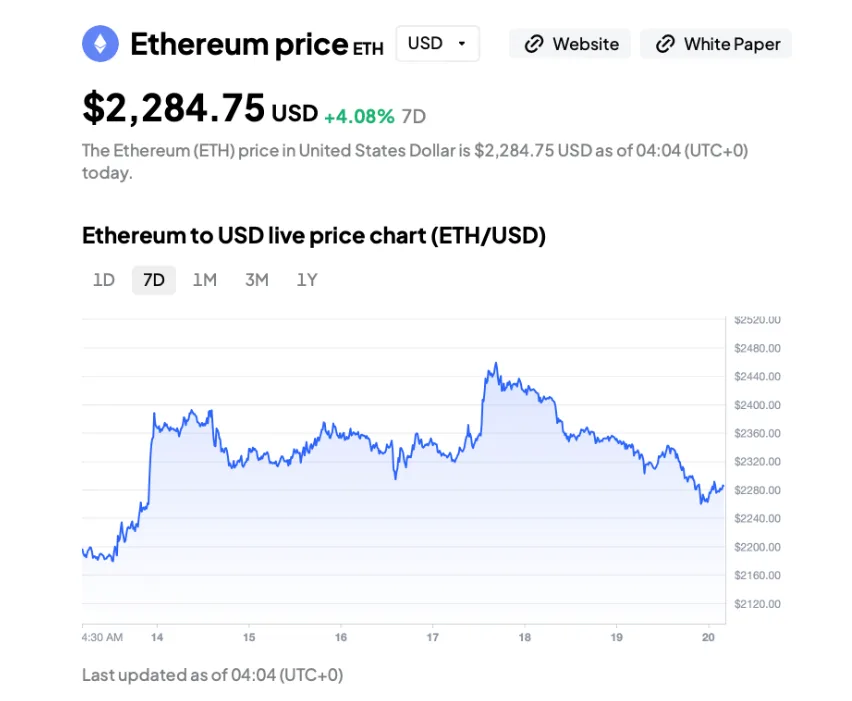Click the USD dropdown caret arrow
This screenshot has height=701, width=852.
(461, 44)
